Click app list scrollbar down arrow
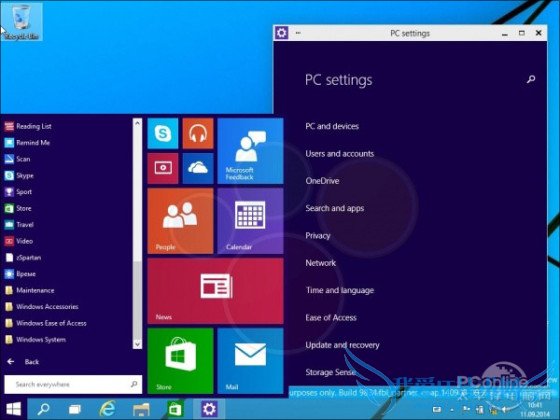 [x=137, y=344]
